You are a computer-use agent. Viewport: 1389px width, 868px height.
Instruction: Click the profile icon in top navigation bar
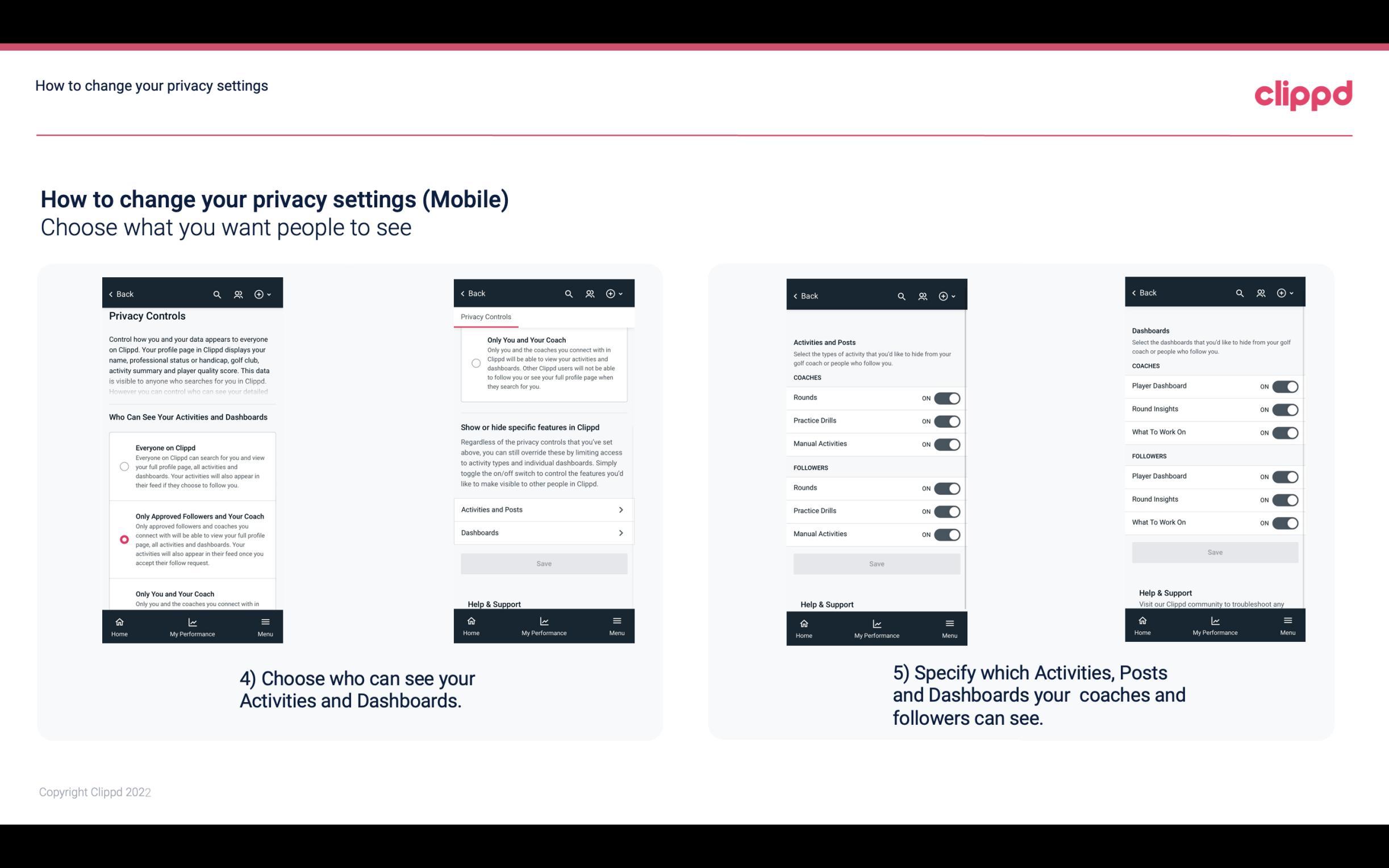[x=238, y=294]
